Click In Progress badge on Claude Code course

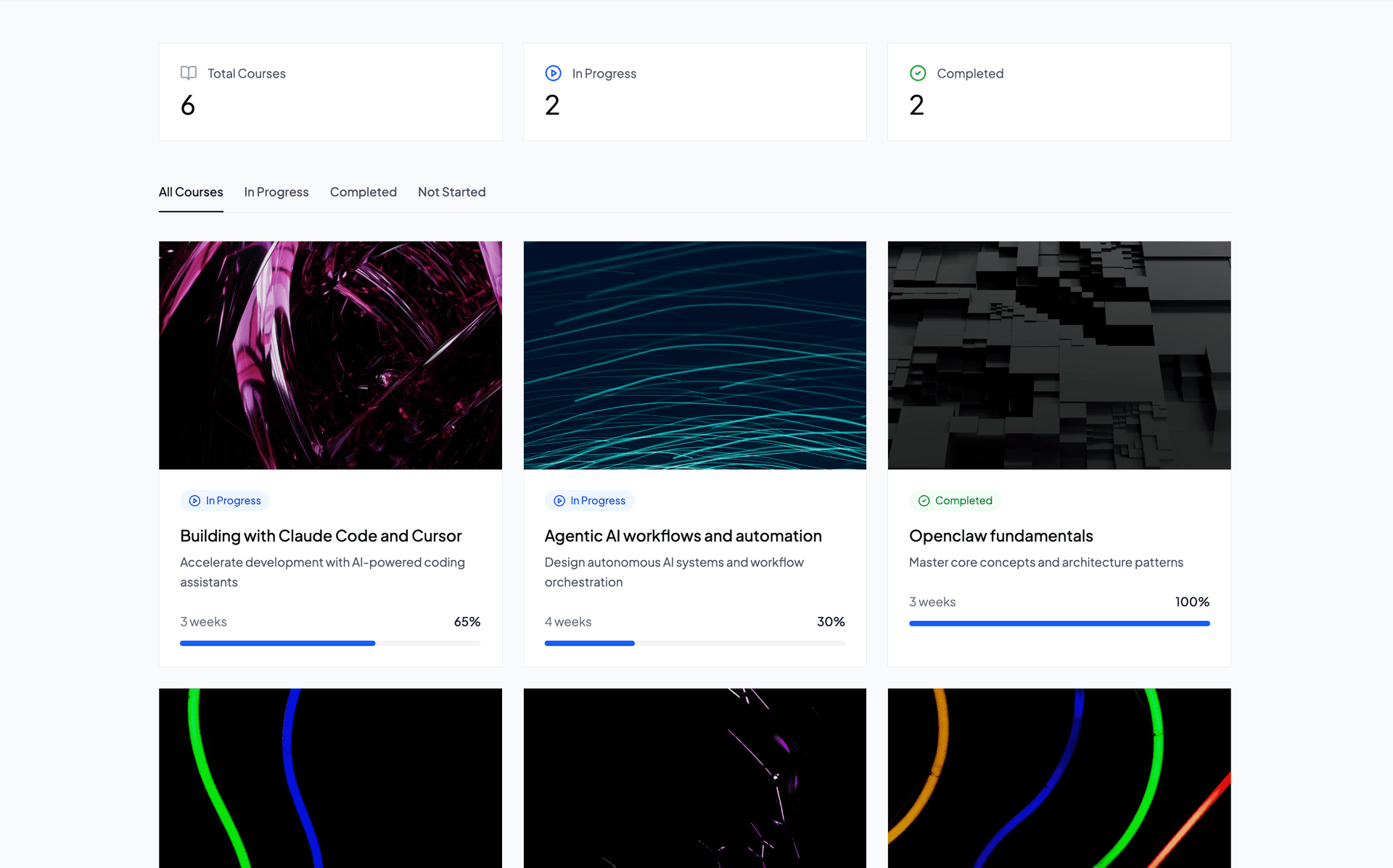225,500
